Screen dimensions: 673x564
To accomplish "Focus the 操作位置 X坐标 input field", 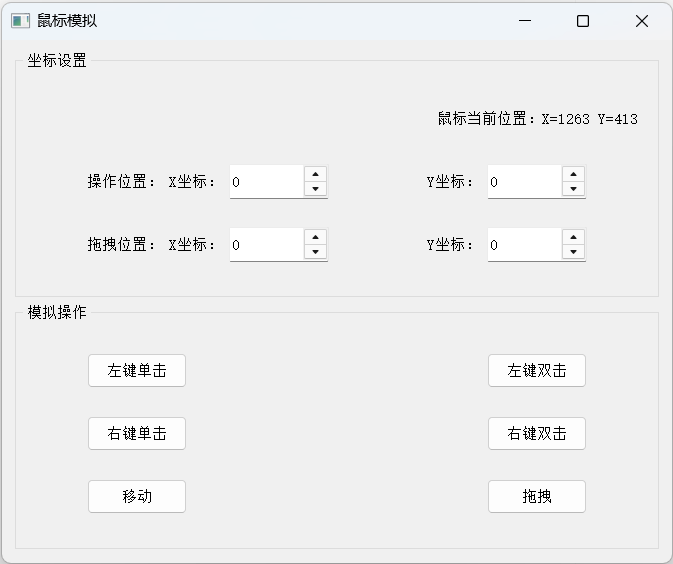I will pyautogui.click(x=267, y=182).
